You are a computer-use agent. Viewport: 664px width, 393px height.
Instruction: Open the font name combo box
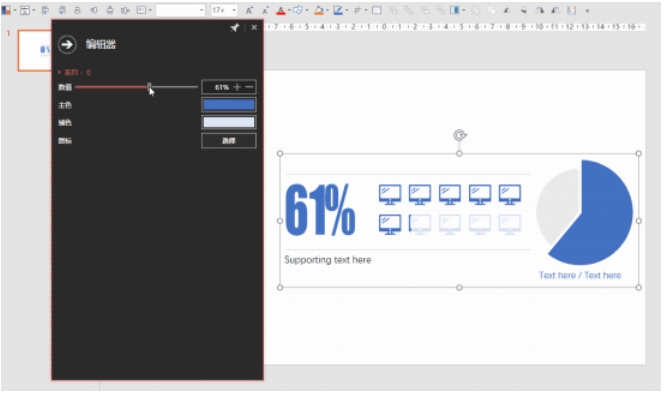tap(181, 10)
